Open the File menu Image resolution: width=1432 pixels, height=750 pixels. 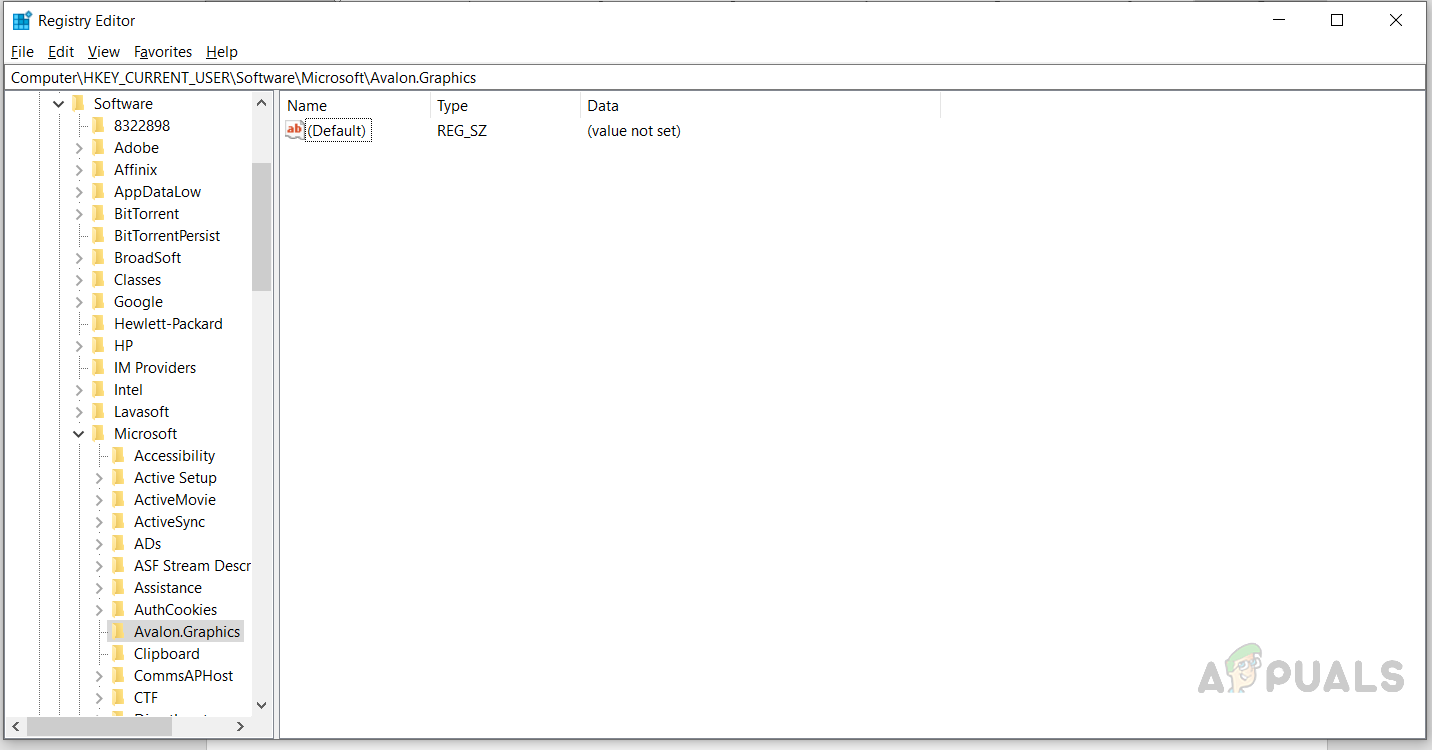[22, 52]
